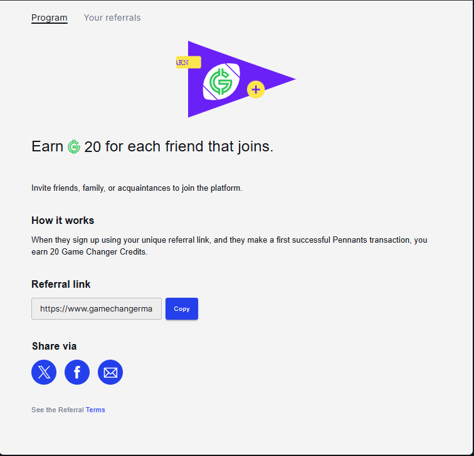Click the yellow plus circle on pennant

pyautogui.click(x=256, y=89)
